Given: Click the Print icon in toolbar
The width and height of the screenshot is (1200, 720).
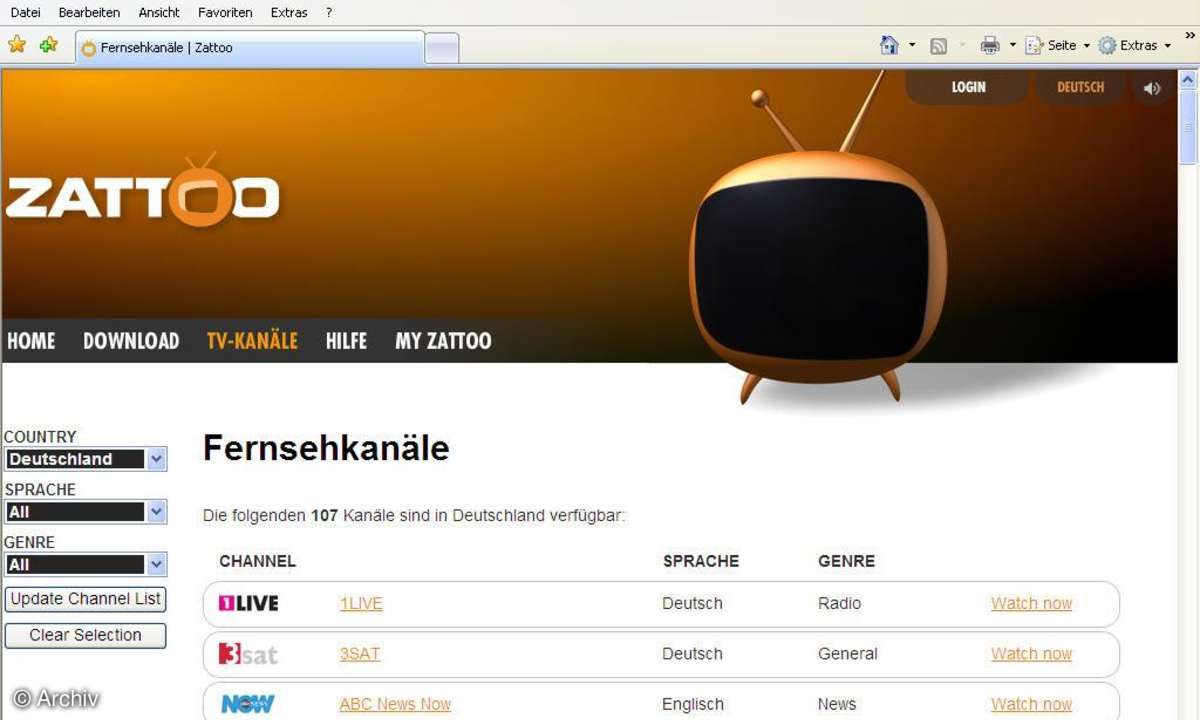Looking at the screenshot, I should click(x=990, y=45).
